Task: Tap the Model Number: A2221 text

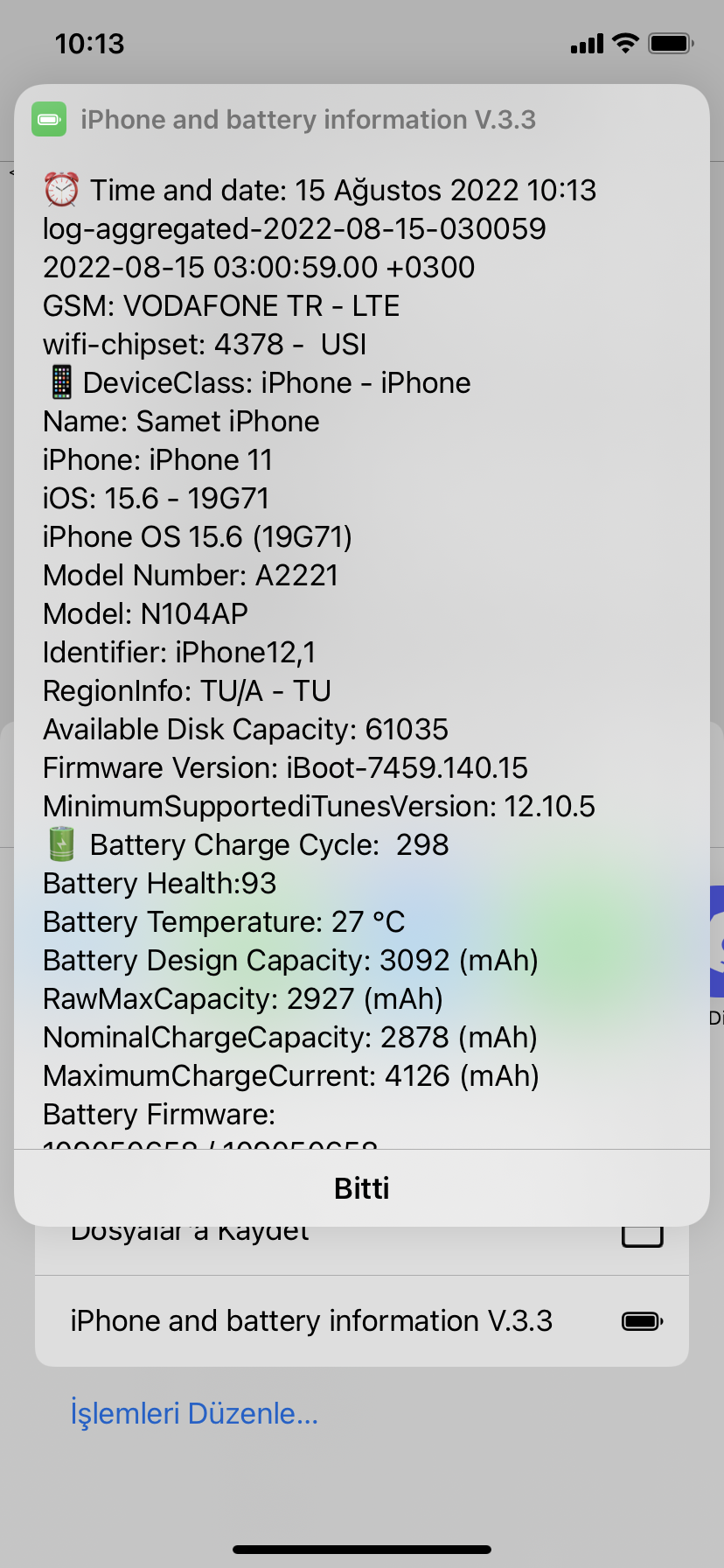Action: [x=191, y=575]
